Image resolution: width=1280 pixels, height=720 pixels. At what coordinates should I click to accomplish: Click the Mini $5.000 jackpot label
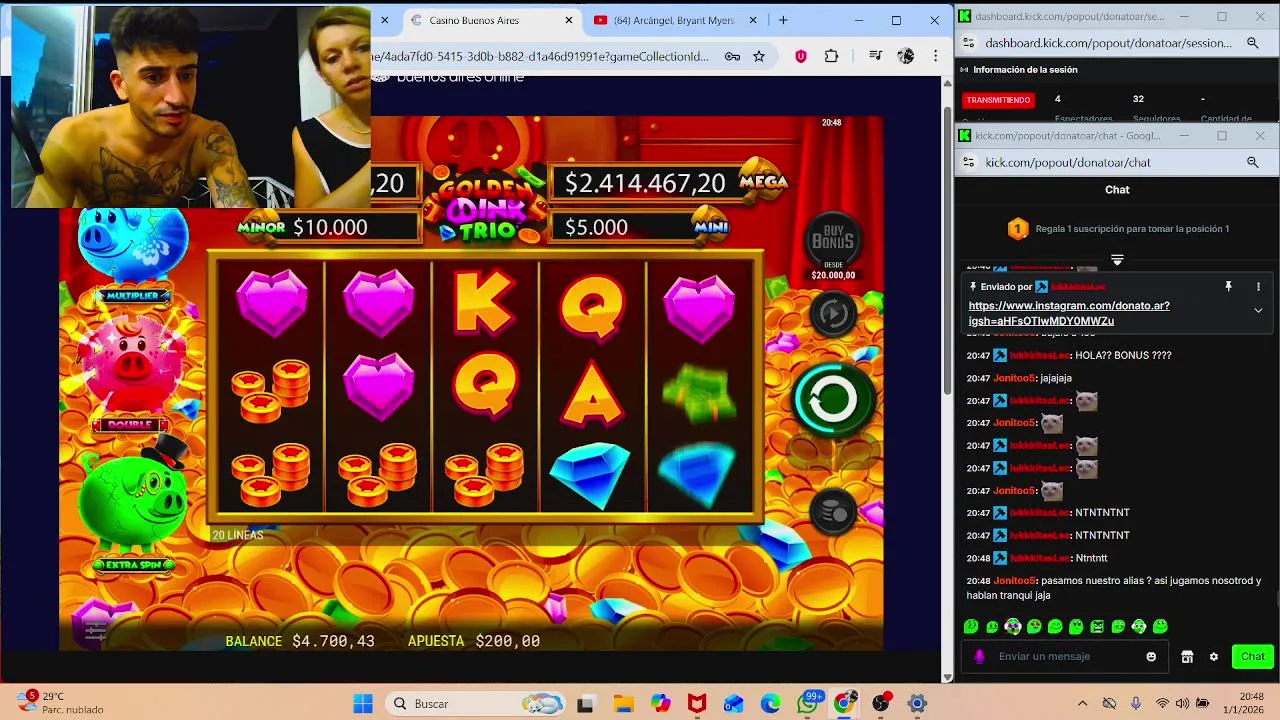pos(640,227)
